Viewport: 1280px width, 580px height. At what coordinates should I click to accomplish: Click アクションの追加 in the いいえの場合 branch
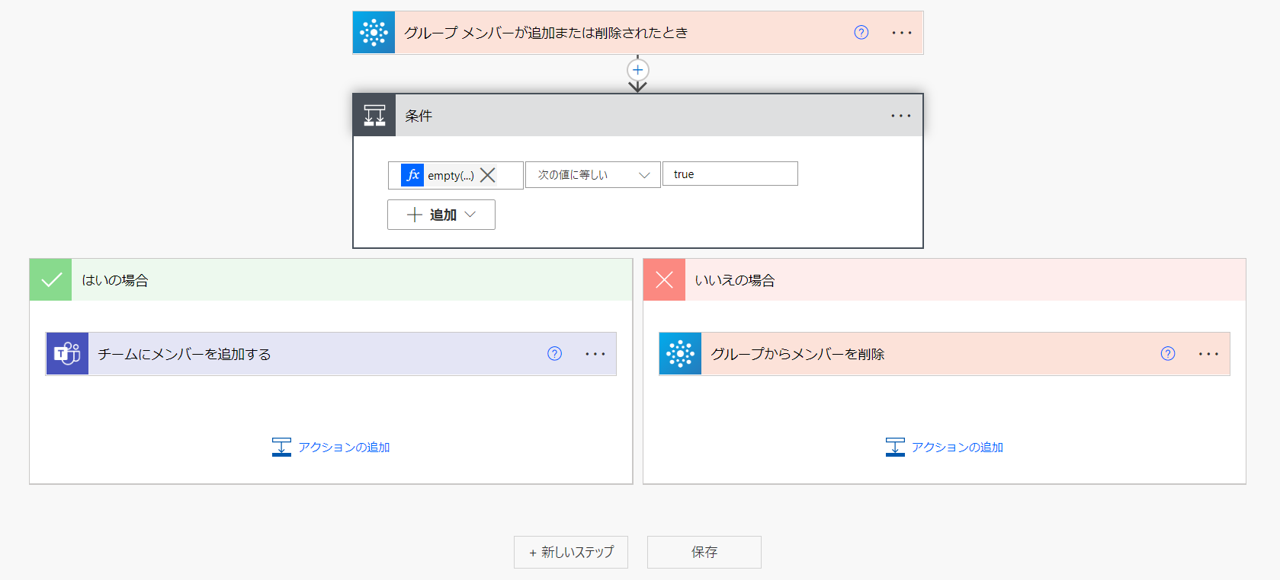943,446
